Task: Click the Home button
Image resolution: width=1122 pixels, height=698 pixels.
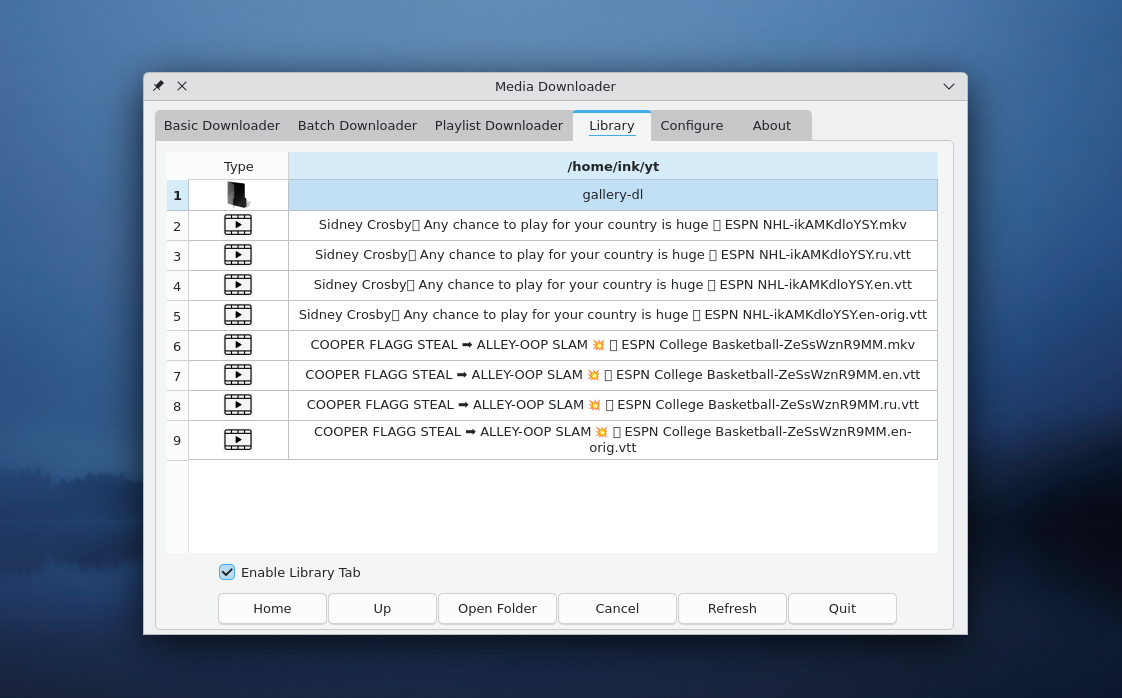Action: click(271, 608)
